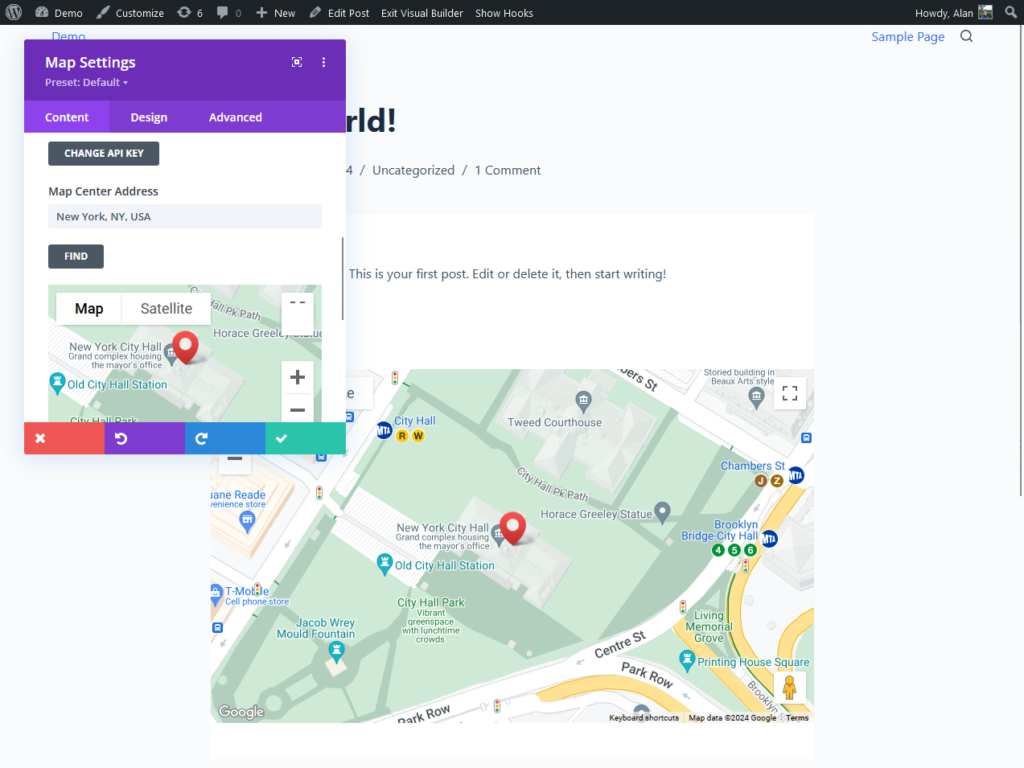Focus the Map Center Address input field
Screen dimensions: 1024x768
pos(185,216)
